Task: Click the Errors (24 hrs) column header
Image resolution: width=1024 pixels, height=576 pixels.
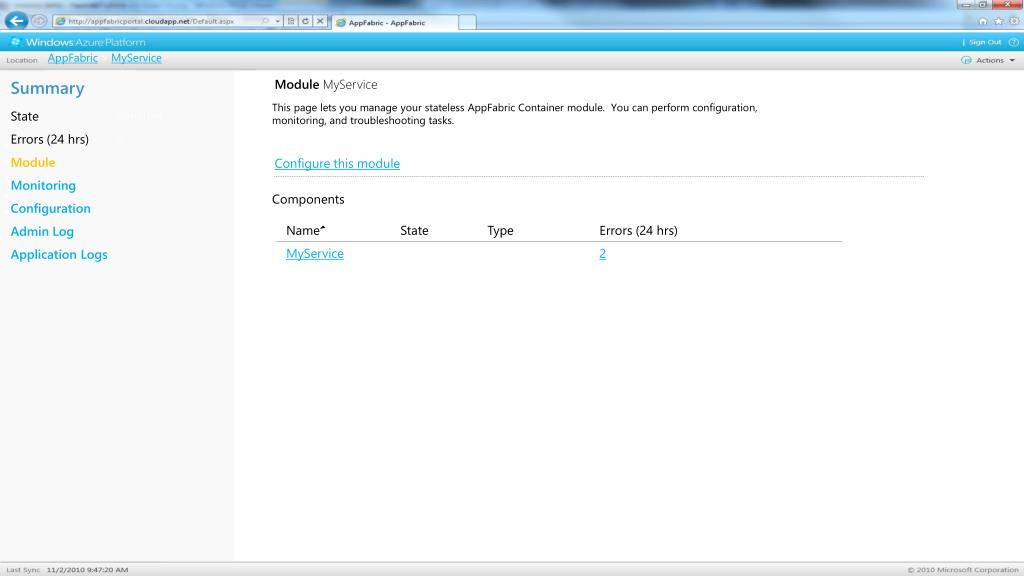Action: 638,231
